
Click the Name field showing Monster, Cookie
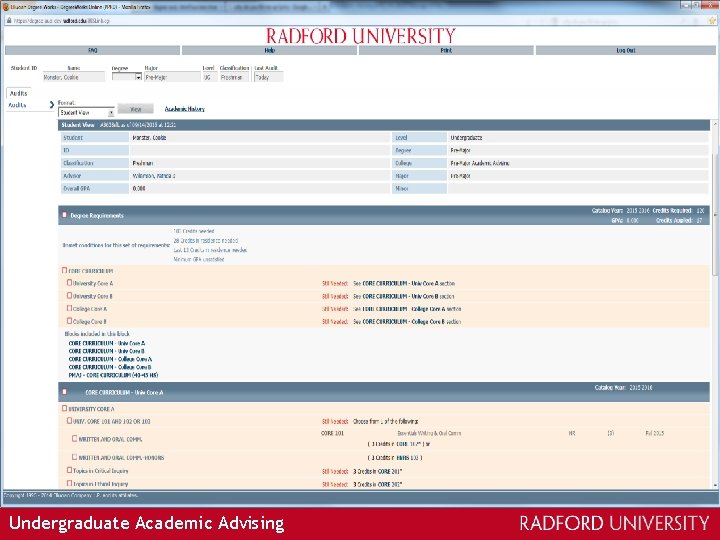click(73, 78)
